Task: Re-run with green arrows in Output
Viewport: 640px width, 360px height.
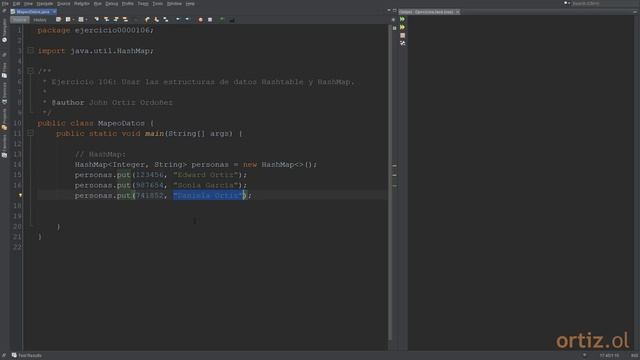Action: [402, 19]
